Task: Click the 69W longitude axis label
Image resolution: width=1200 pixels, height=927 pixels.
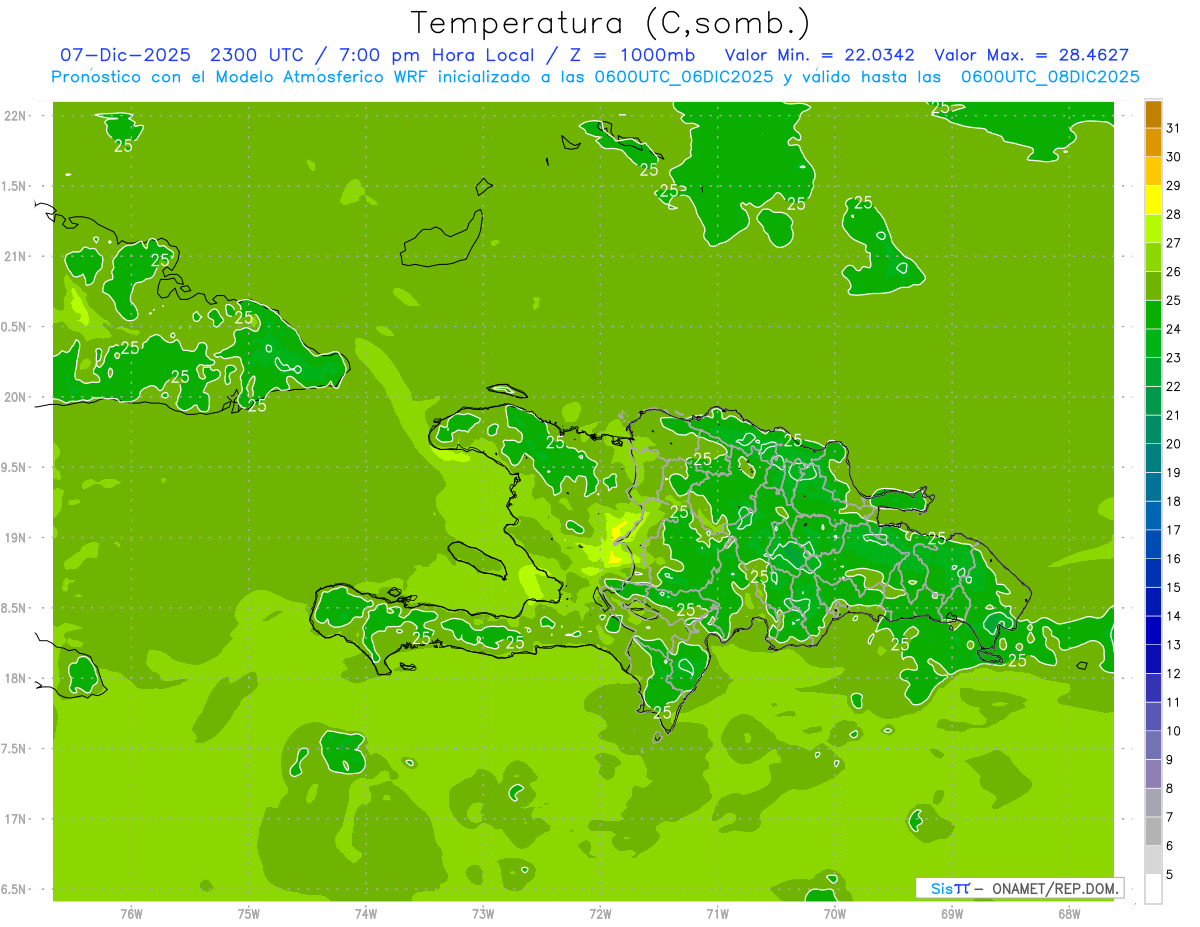Action: click(952, 913)
